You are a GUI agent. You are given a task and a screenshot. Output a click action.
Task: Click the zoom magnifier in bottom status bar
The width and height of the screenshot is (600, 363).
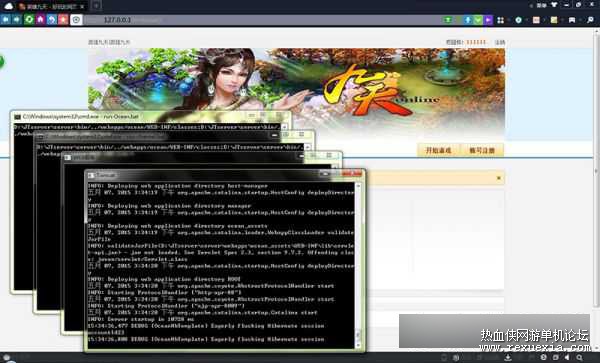[x=579, y=358]
